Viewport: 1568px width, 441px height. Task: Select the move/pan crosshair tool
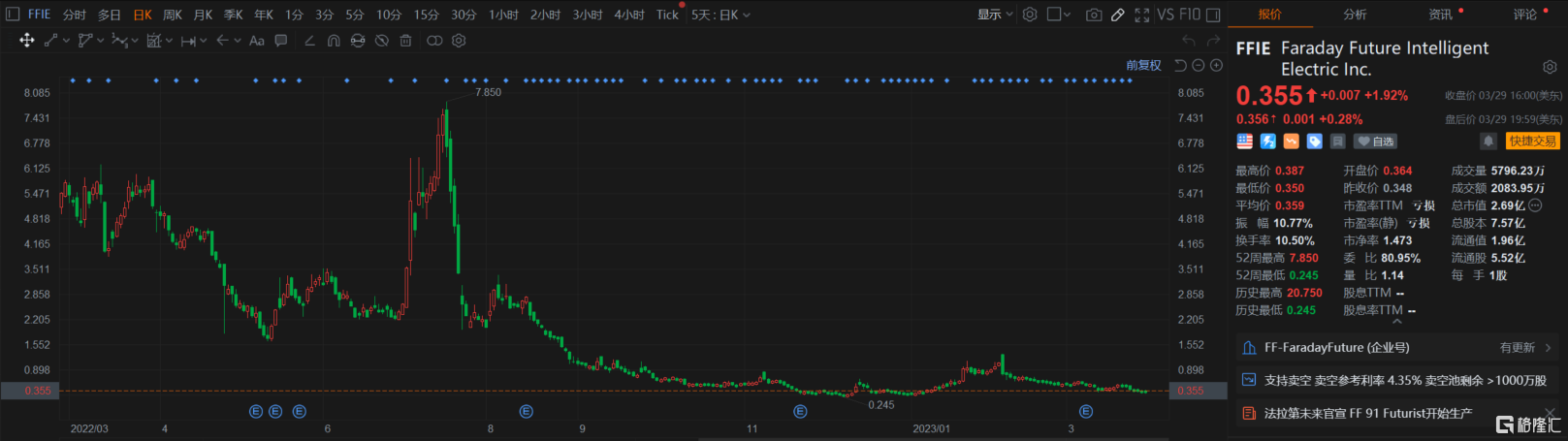(x=26, y=41)
